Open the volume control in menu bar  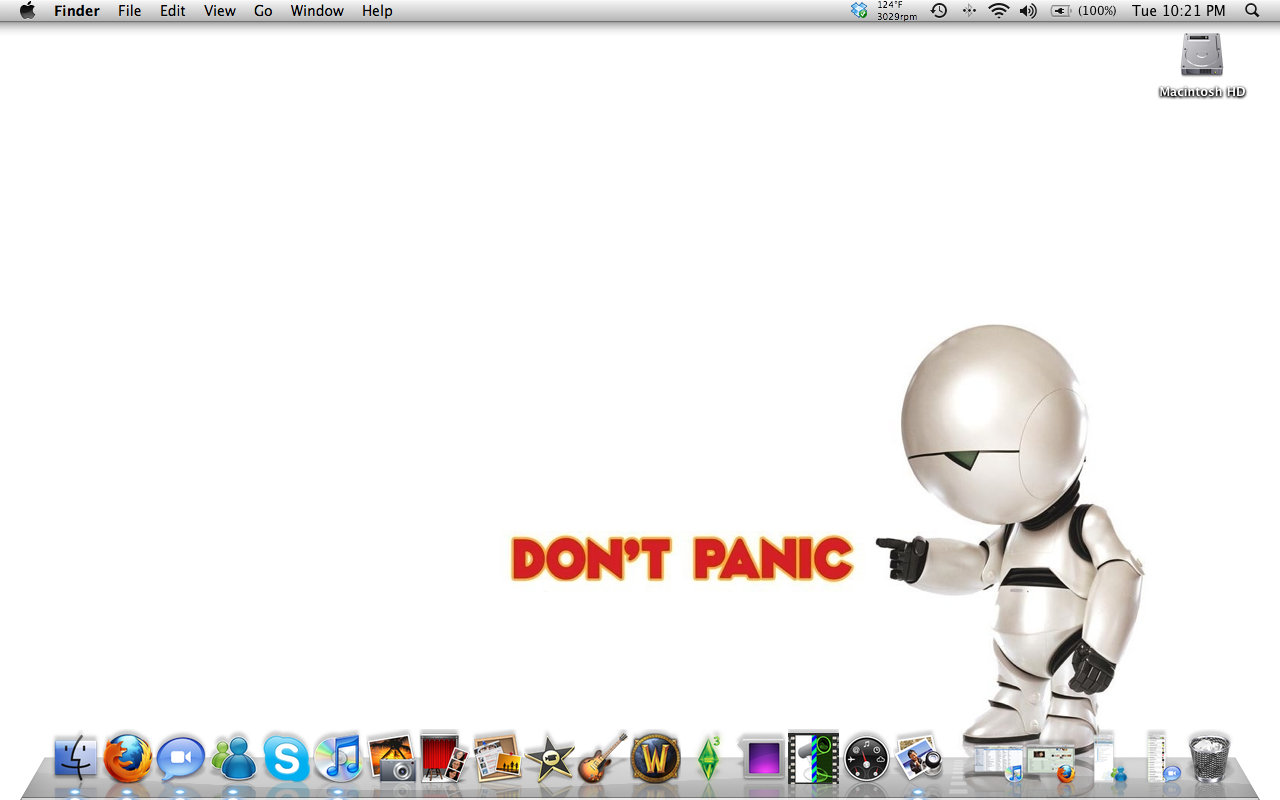pyautogui.click(x=1028, y=11)
